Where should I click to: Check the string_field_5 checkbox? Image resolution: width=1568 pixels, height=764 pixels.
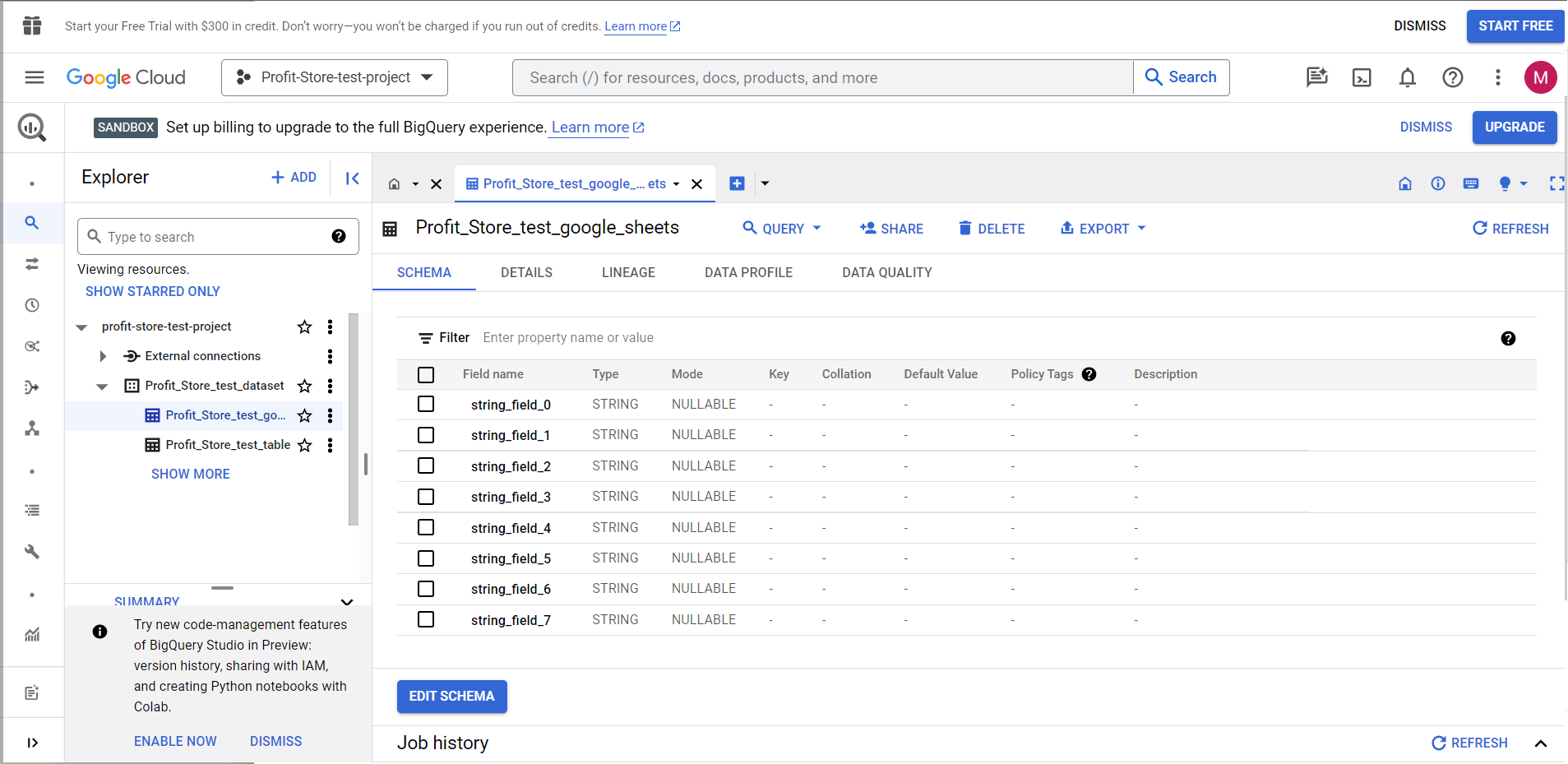point(426,558)
